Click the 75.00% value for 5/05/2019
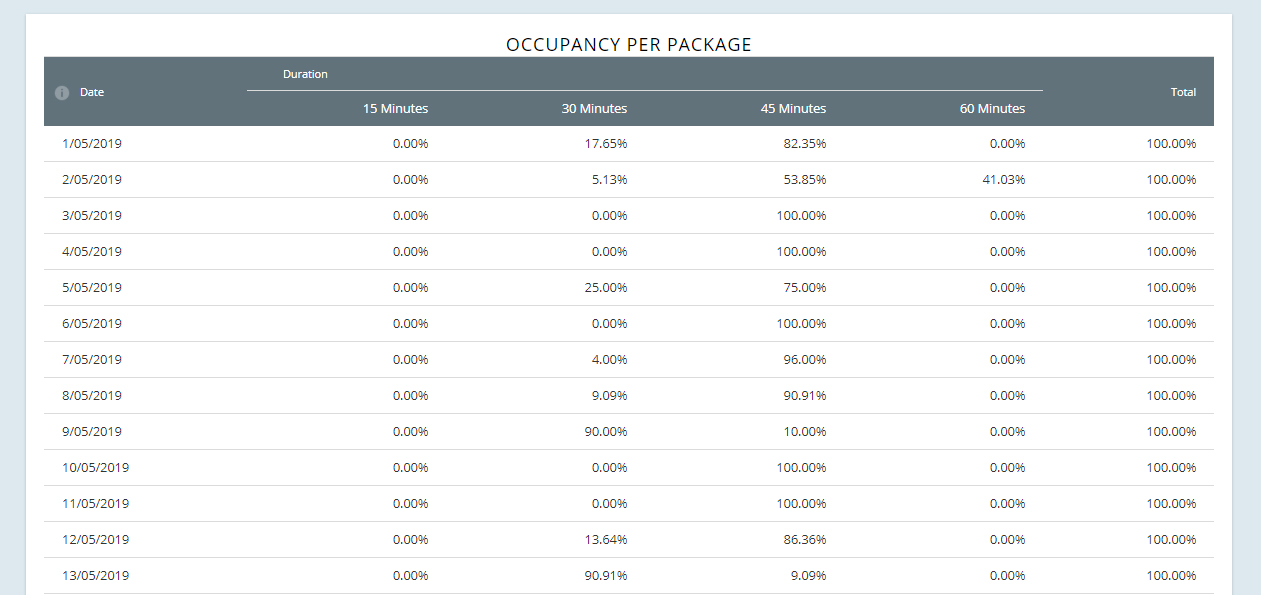This screenshot has height=595, width=1261. (x=806, y=288)
